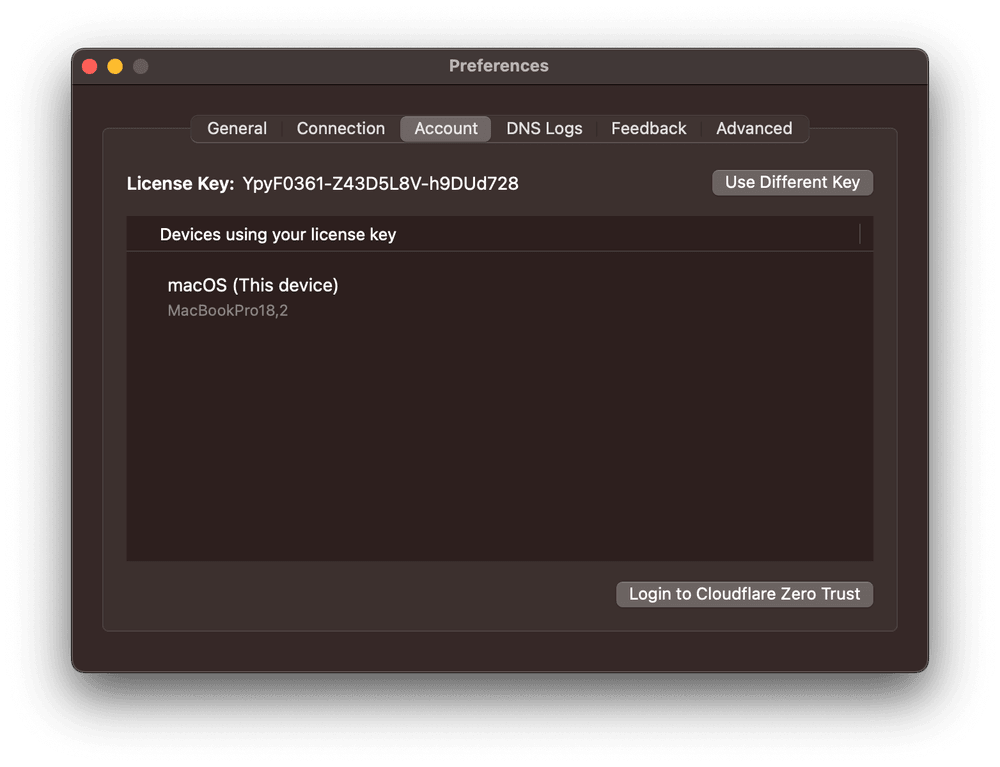The image size is (1000, 767).
Task: Click inside the device list area
Action: tap(500, 430)
